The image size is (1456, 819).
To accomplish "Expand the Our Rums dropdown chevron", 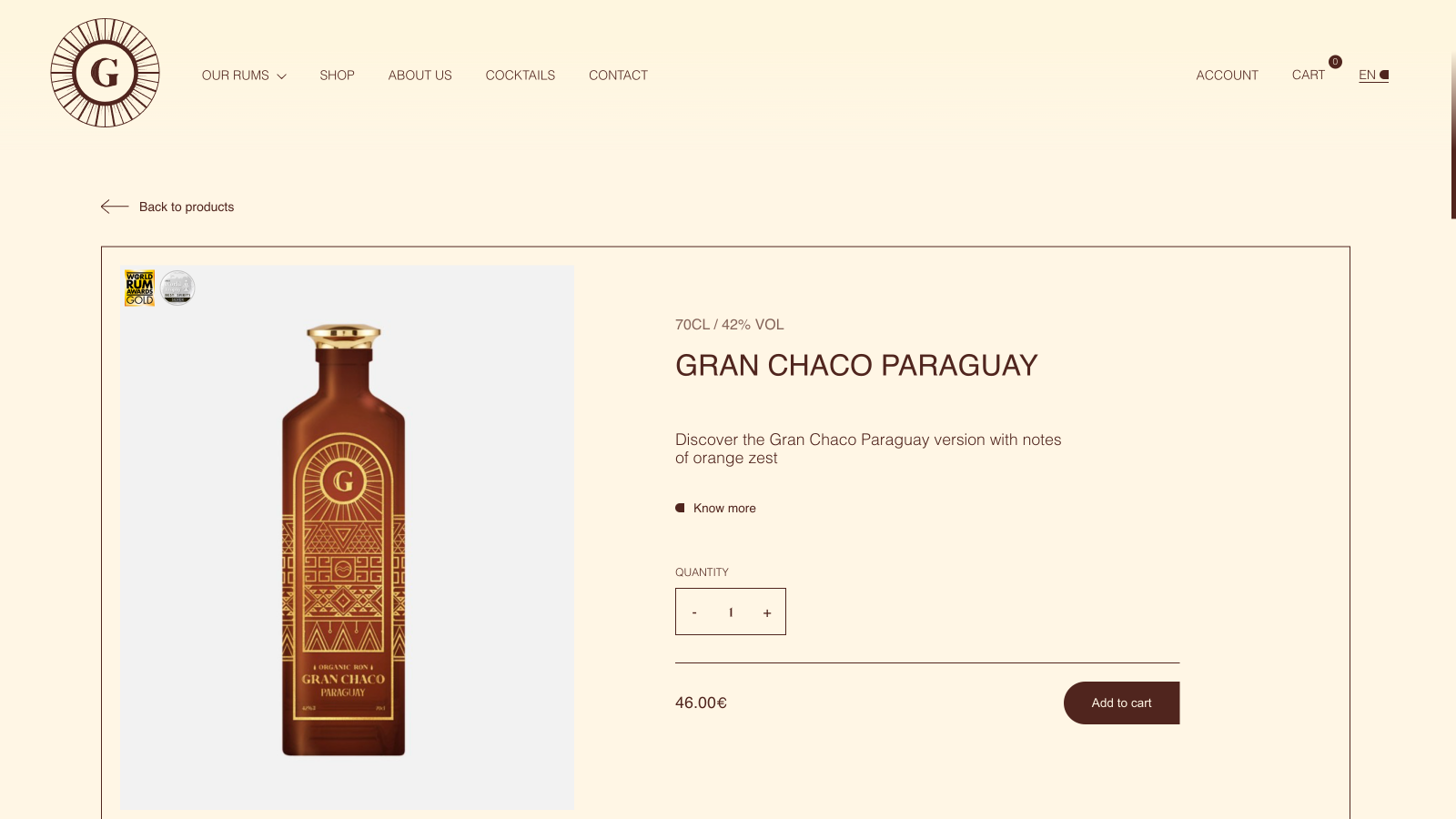I will coord(281,76).
